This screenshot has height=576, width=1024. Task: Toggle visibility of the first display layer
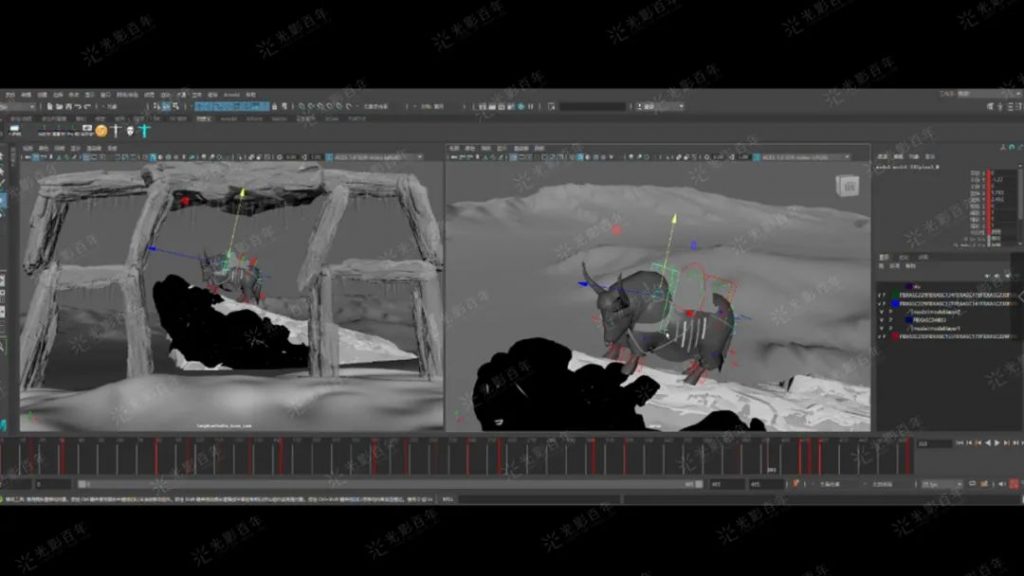tap(881, 296)
